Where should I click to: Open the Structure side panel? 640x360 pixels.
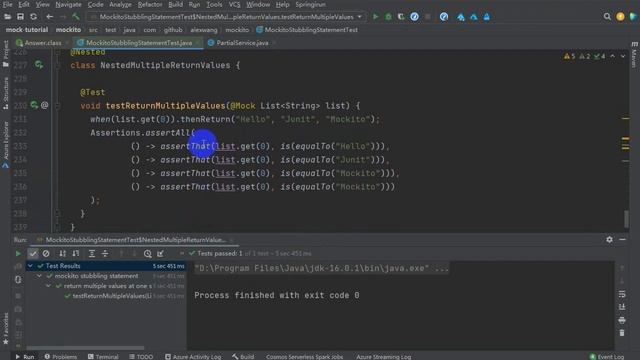click(x=6, y=93)
